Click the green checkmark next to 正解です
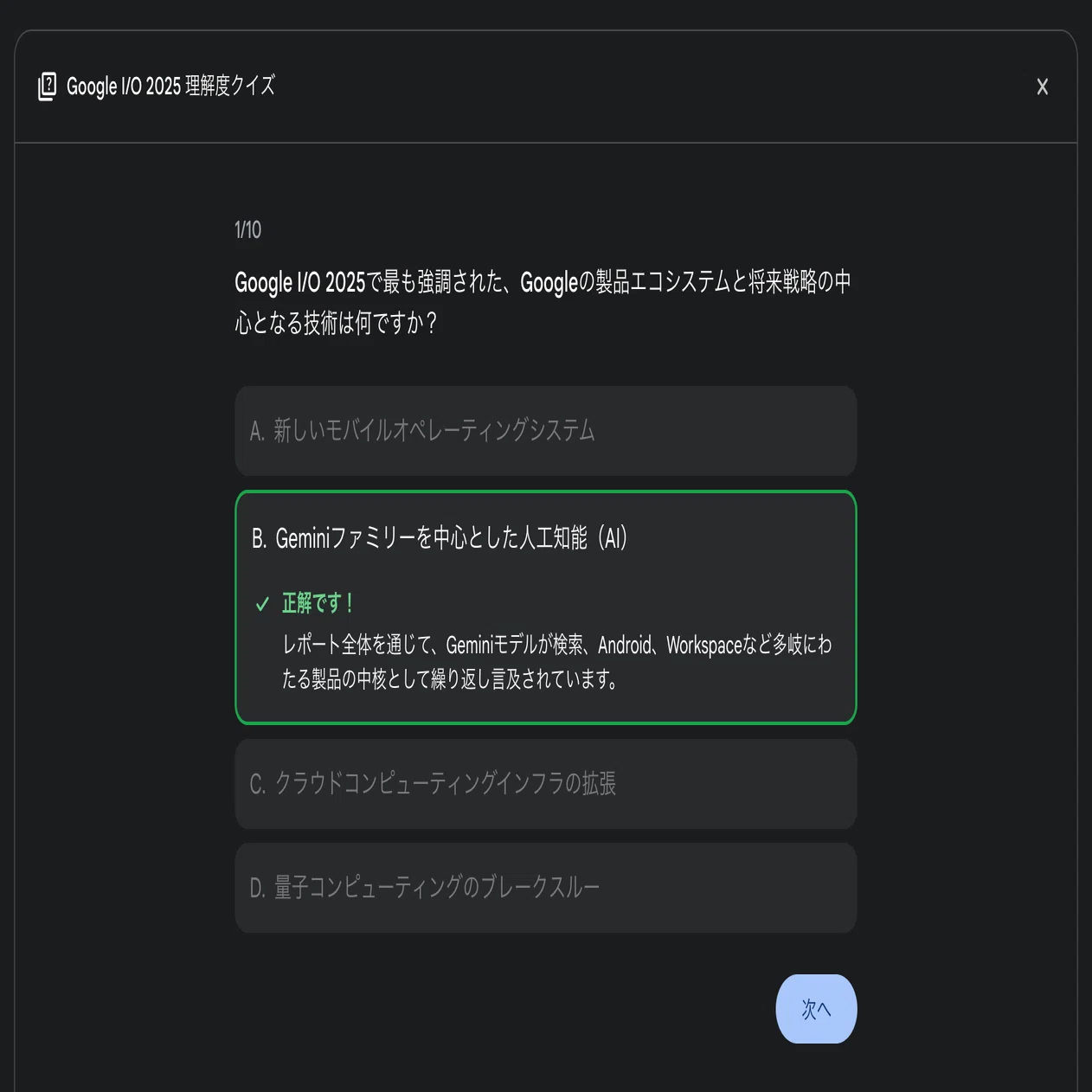Screen dimensions: 1092x1092 click(x=262, y=604)
